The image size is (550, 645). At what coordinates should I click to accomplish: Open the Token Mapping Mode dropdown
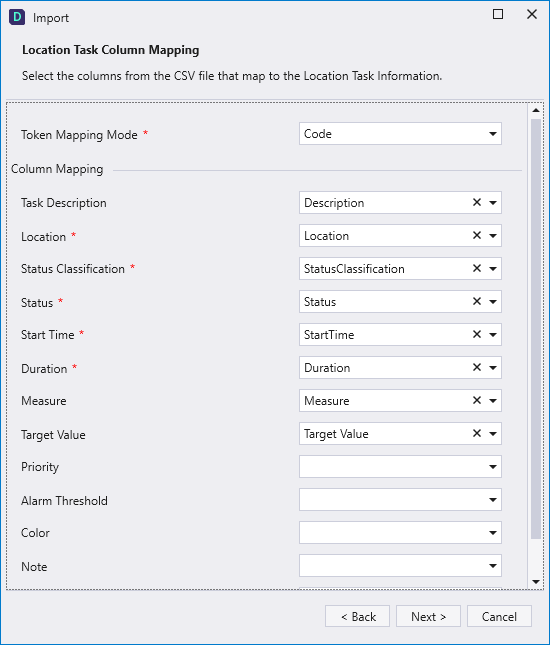pos(400,134)
